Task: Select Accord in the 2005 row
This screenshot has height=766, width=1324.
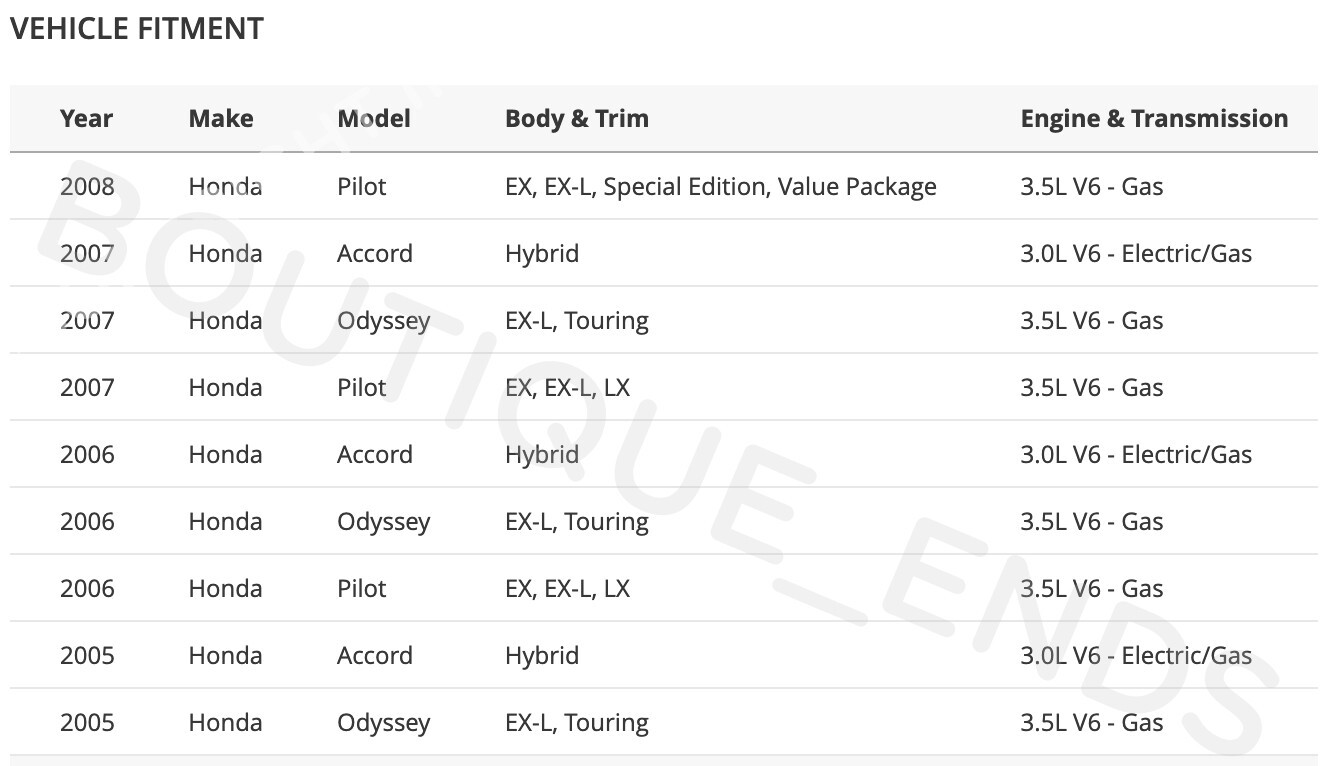Action: pos(374,655)
